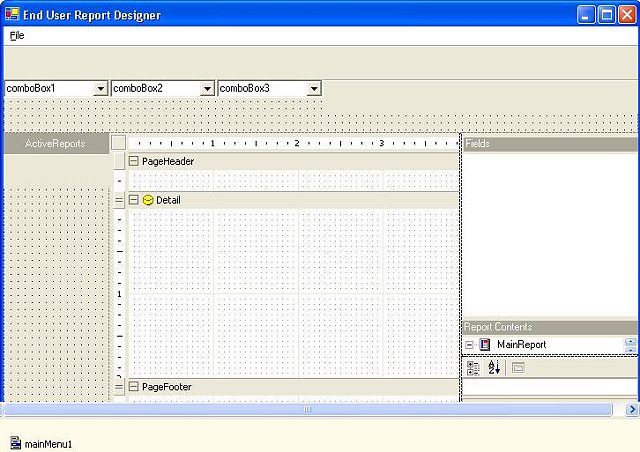Click the Property Pages icon
The image size is (640, 452).
click(518, 368)
